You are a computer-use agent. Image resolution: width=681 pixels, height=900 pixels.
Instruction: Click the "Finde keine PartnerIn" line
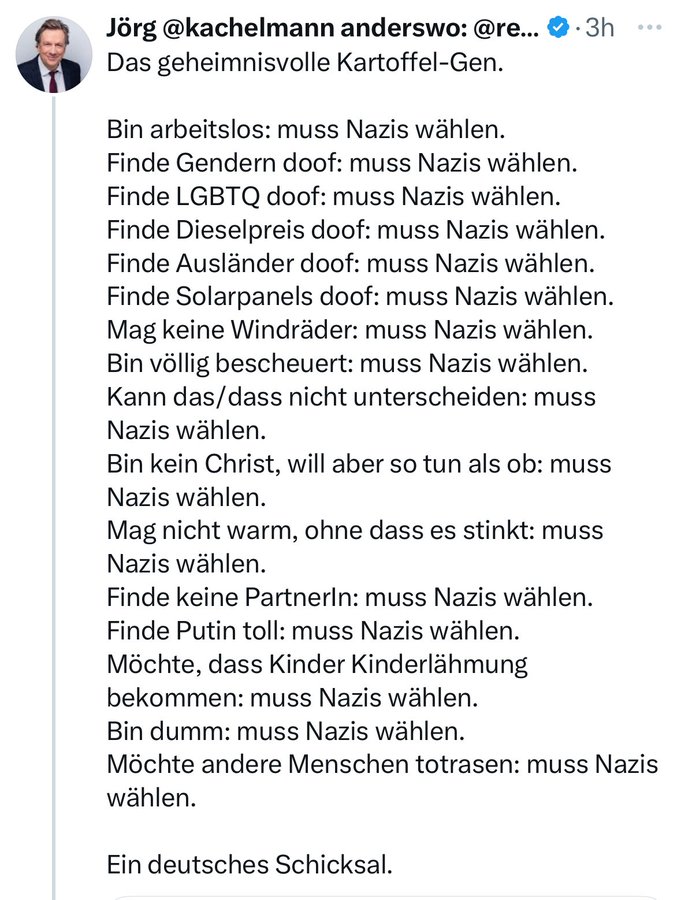[350, 598]
